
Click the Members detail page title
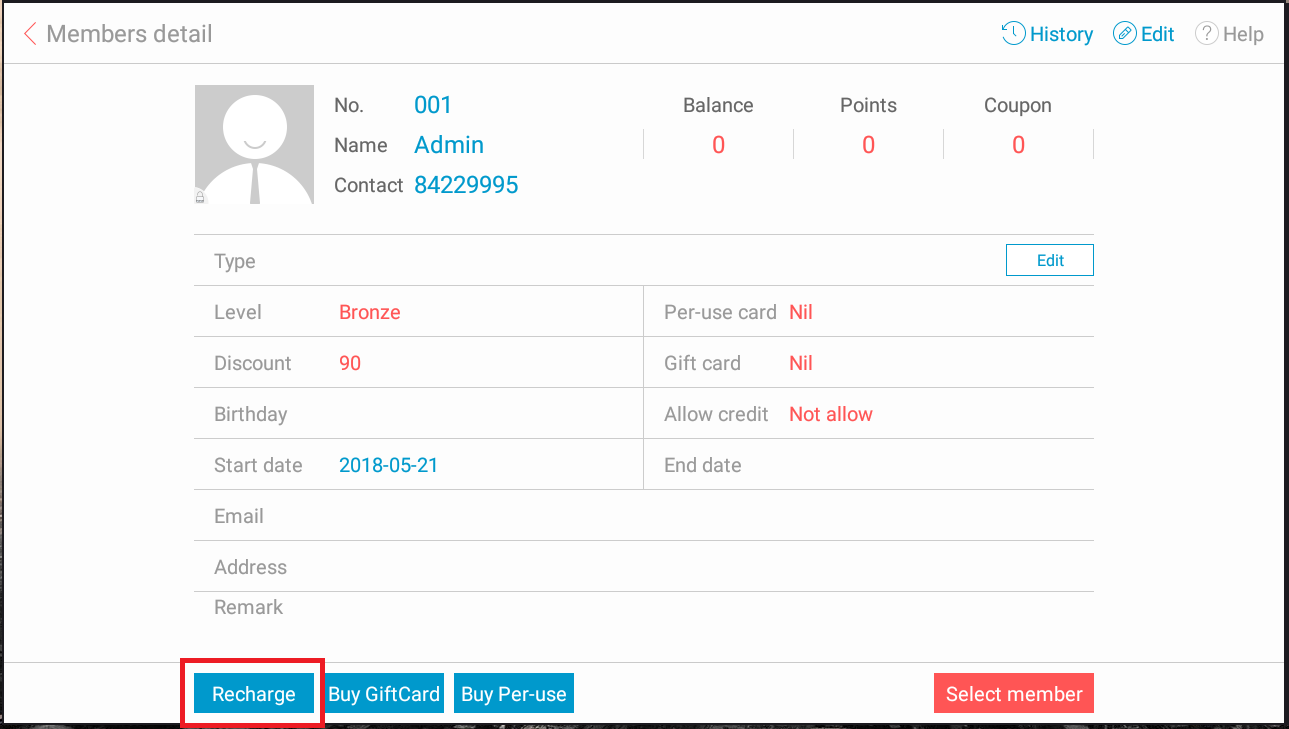(x=129, y=34)
